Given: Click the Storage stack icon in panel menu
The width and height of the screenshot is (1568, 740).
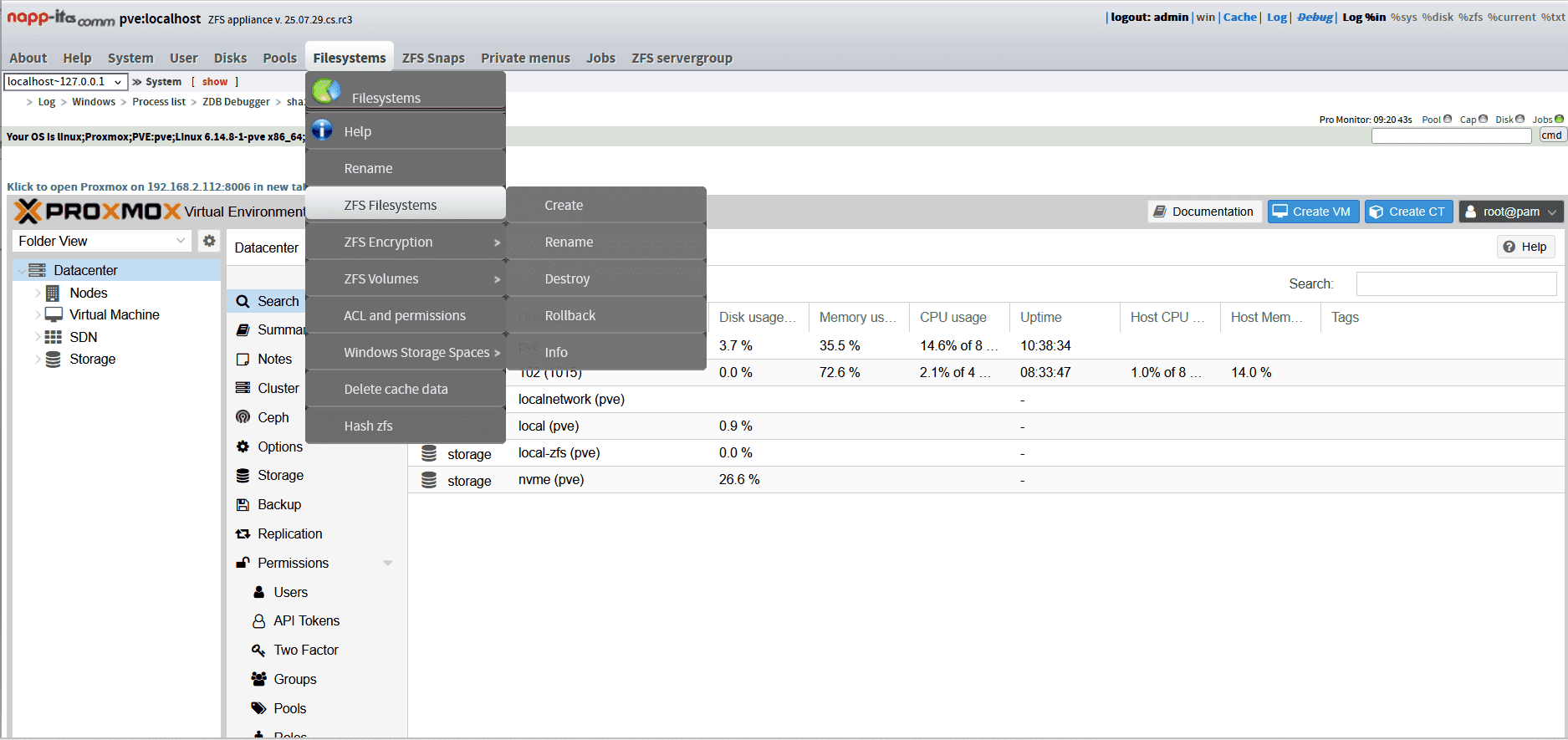Looking at the screenshot, I should [x=243, y=476].
